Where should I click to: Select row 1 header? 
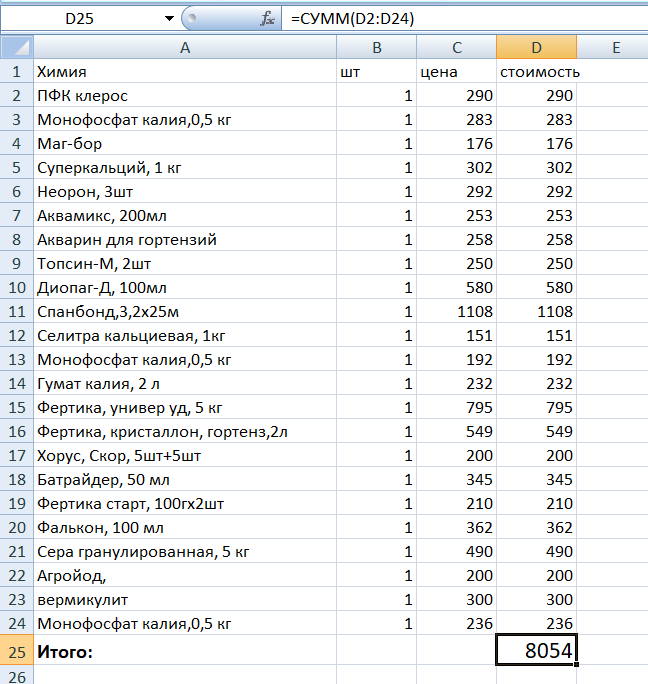pos(17,71)
